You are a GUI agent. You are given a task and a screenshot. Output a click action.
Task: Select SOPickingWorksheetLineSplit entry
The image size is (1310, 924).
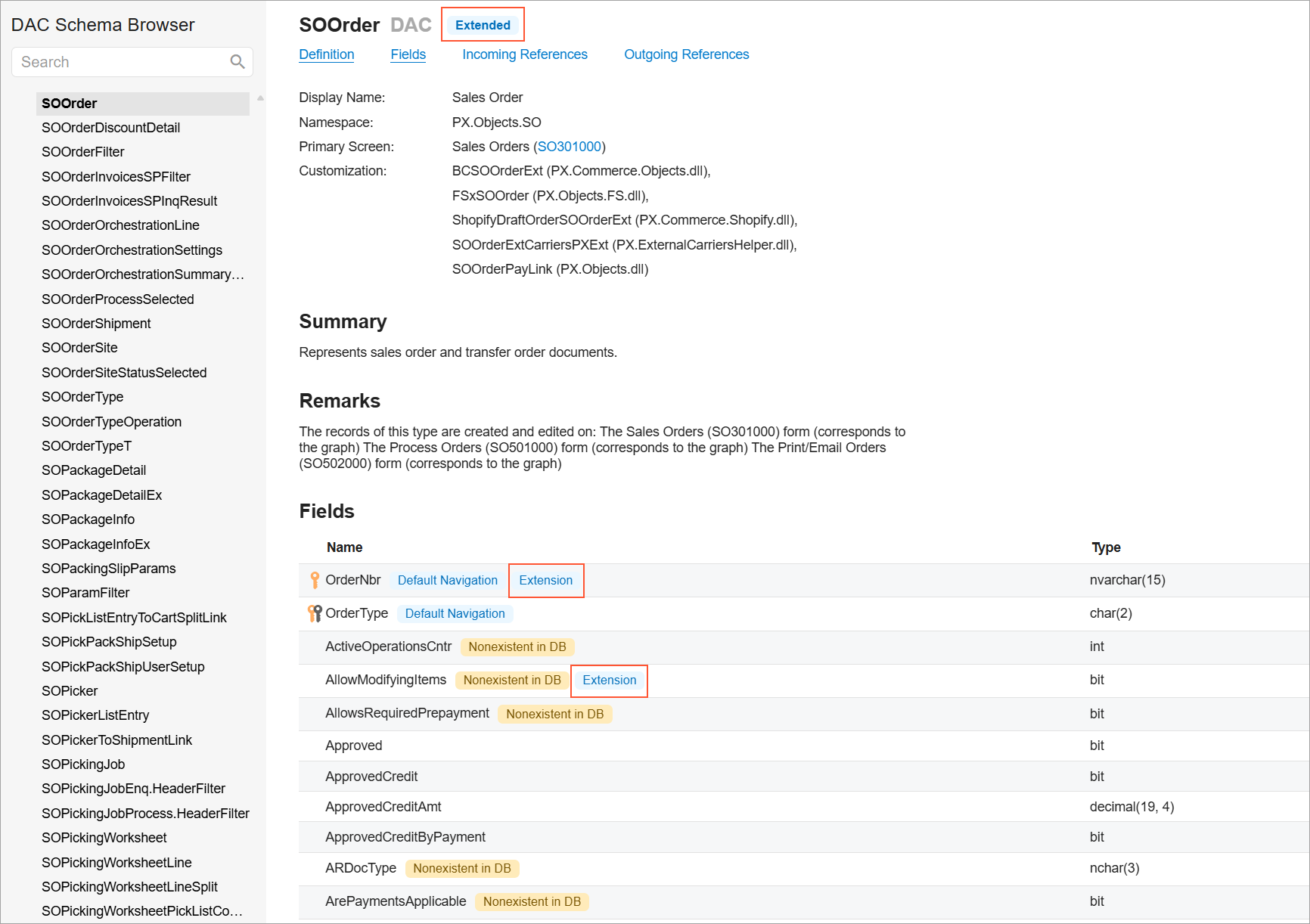click(x=130, y=887)
